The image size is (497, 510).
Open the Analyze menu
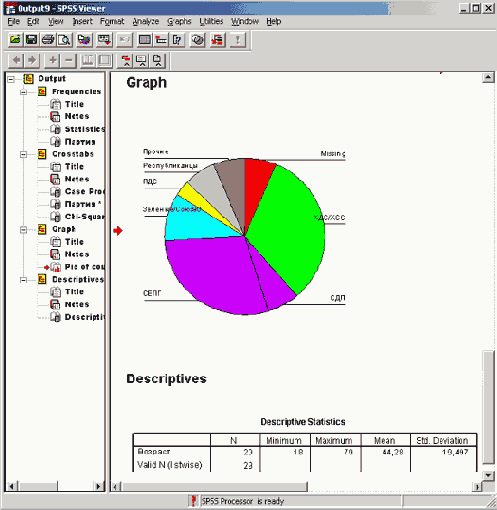click(146, 22)
